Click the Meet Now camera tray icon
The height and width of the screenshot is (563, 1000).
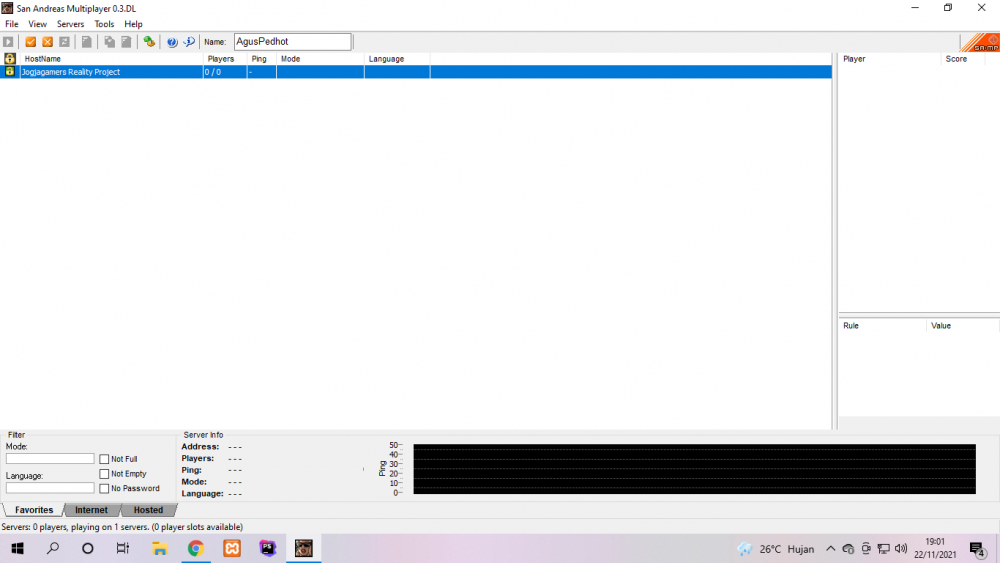(866, 549)
